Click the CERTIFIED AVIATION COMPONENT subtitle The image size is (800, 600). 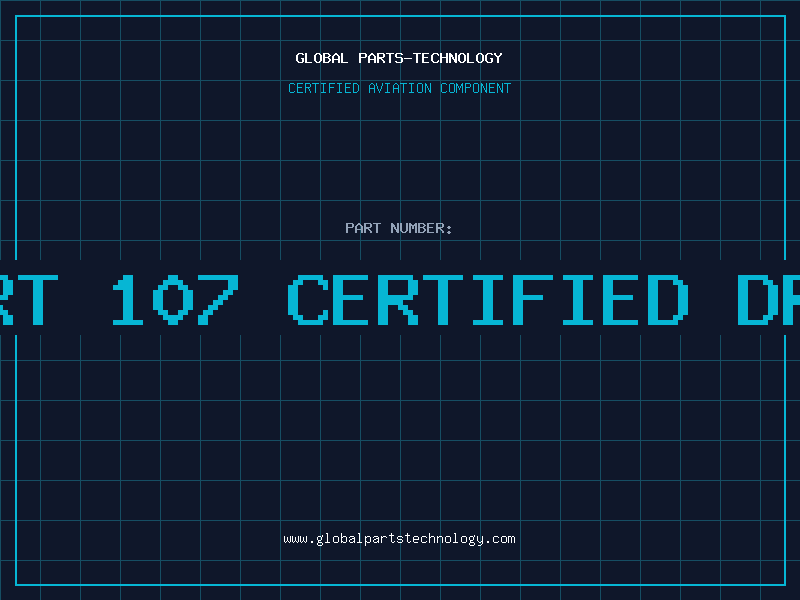[399, 88]
